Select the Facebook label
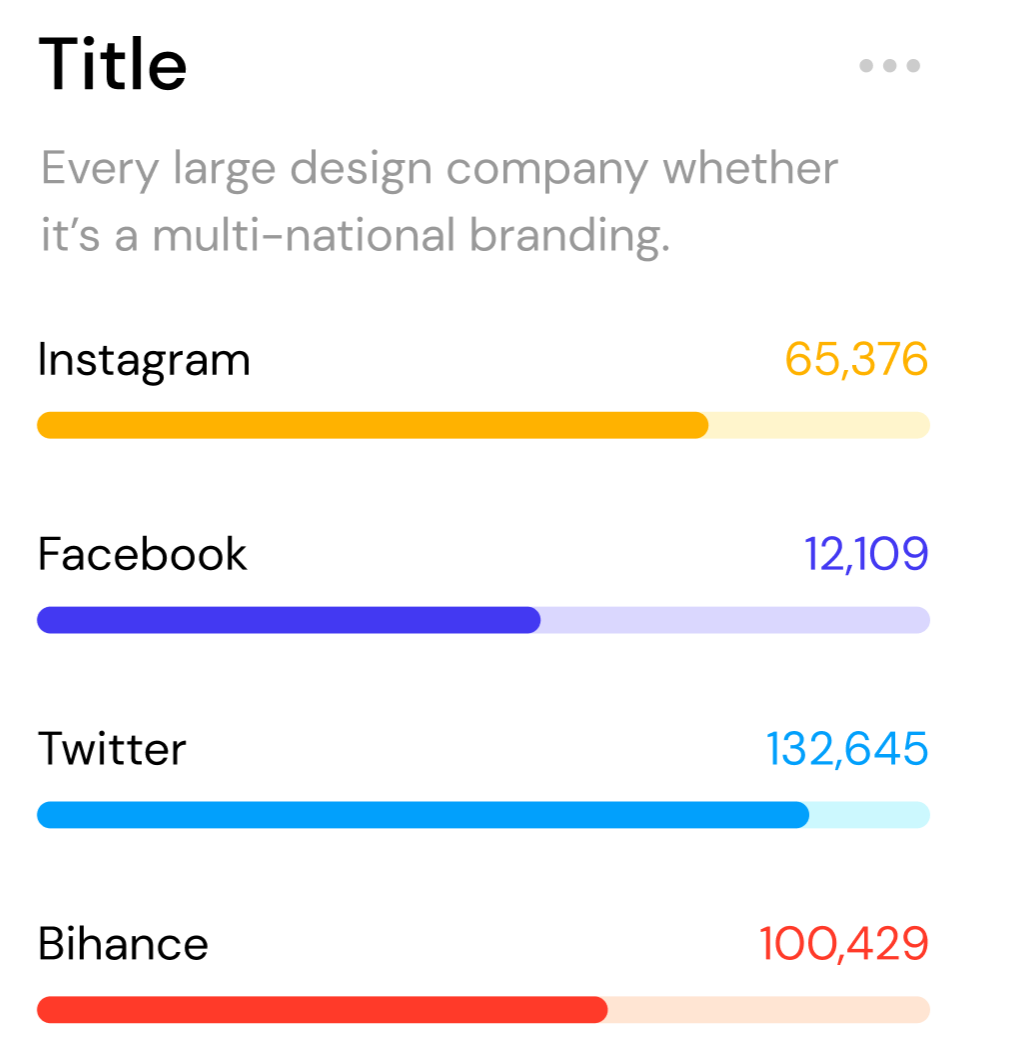1010x1049 pixels. [142, 554]
